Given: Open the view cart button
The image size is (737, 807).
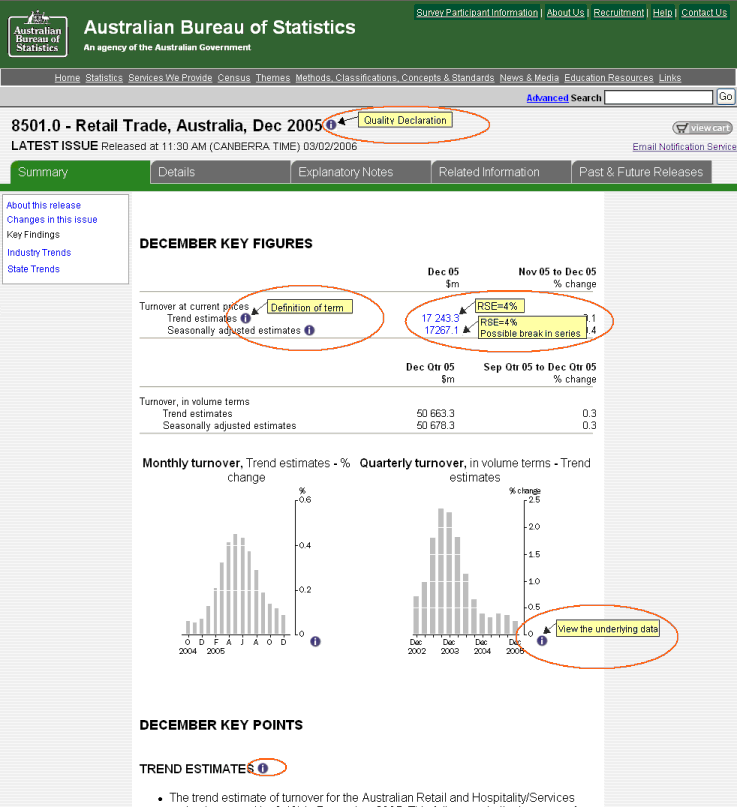Looking at the screenshot, I should point(703,128).
